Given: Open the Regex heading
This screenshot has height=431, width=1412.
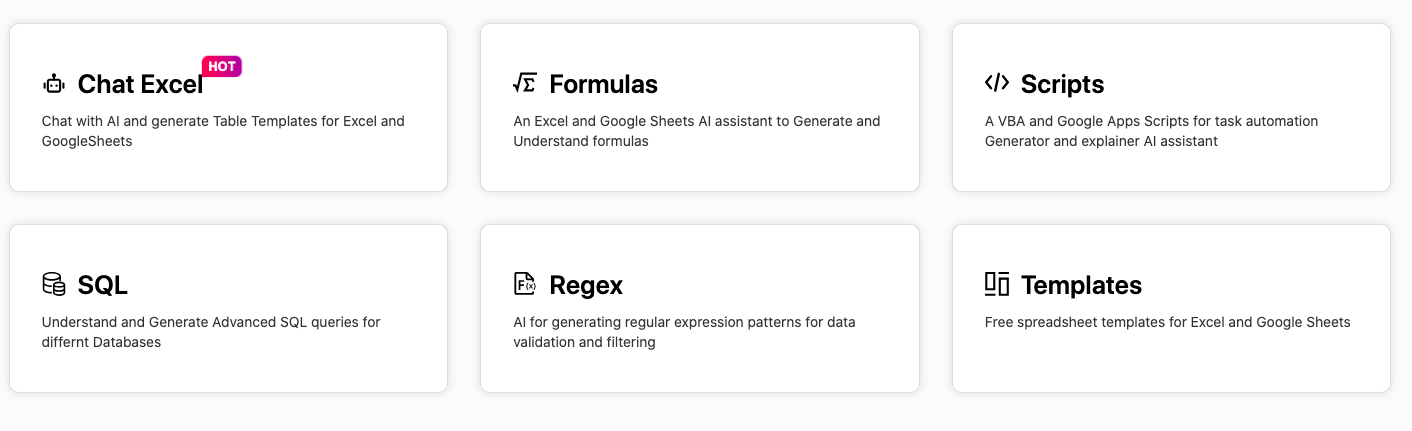Looking at the screenshot, I should 586,286.
